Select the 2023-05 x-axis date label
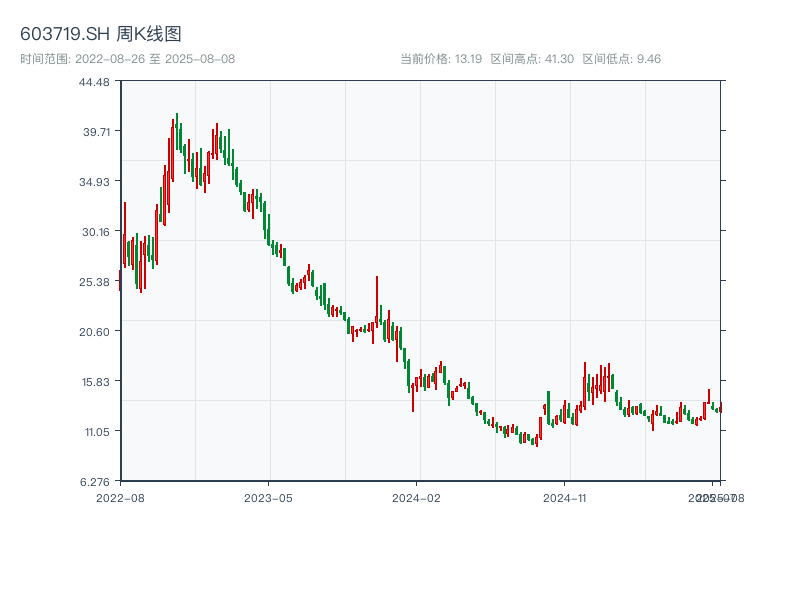This screenshot has width=800, height=600. tap(269, 497)
